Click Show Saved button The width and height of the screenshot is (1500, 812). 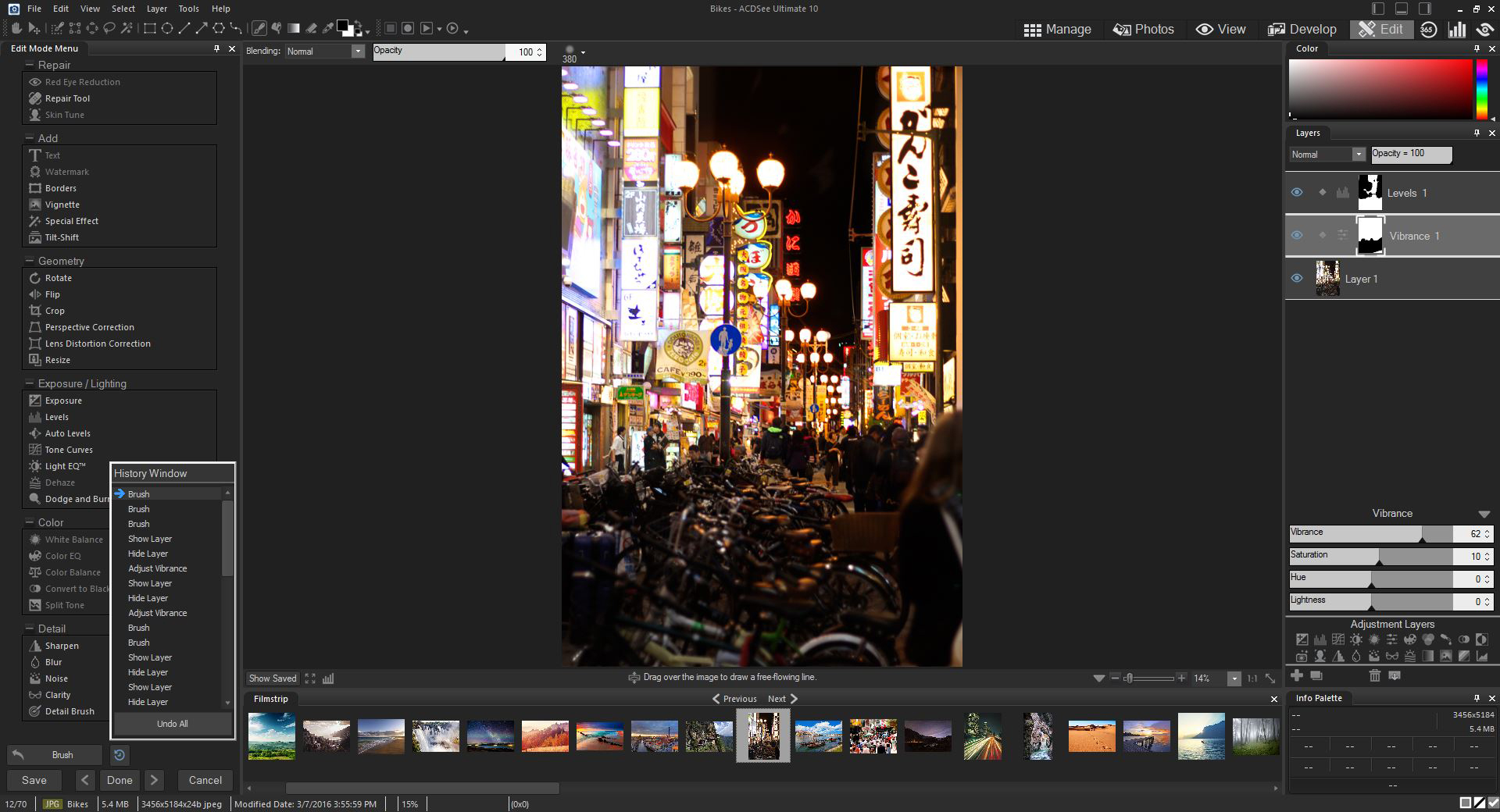pos(273,678)
